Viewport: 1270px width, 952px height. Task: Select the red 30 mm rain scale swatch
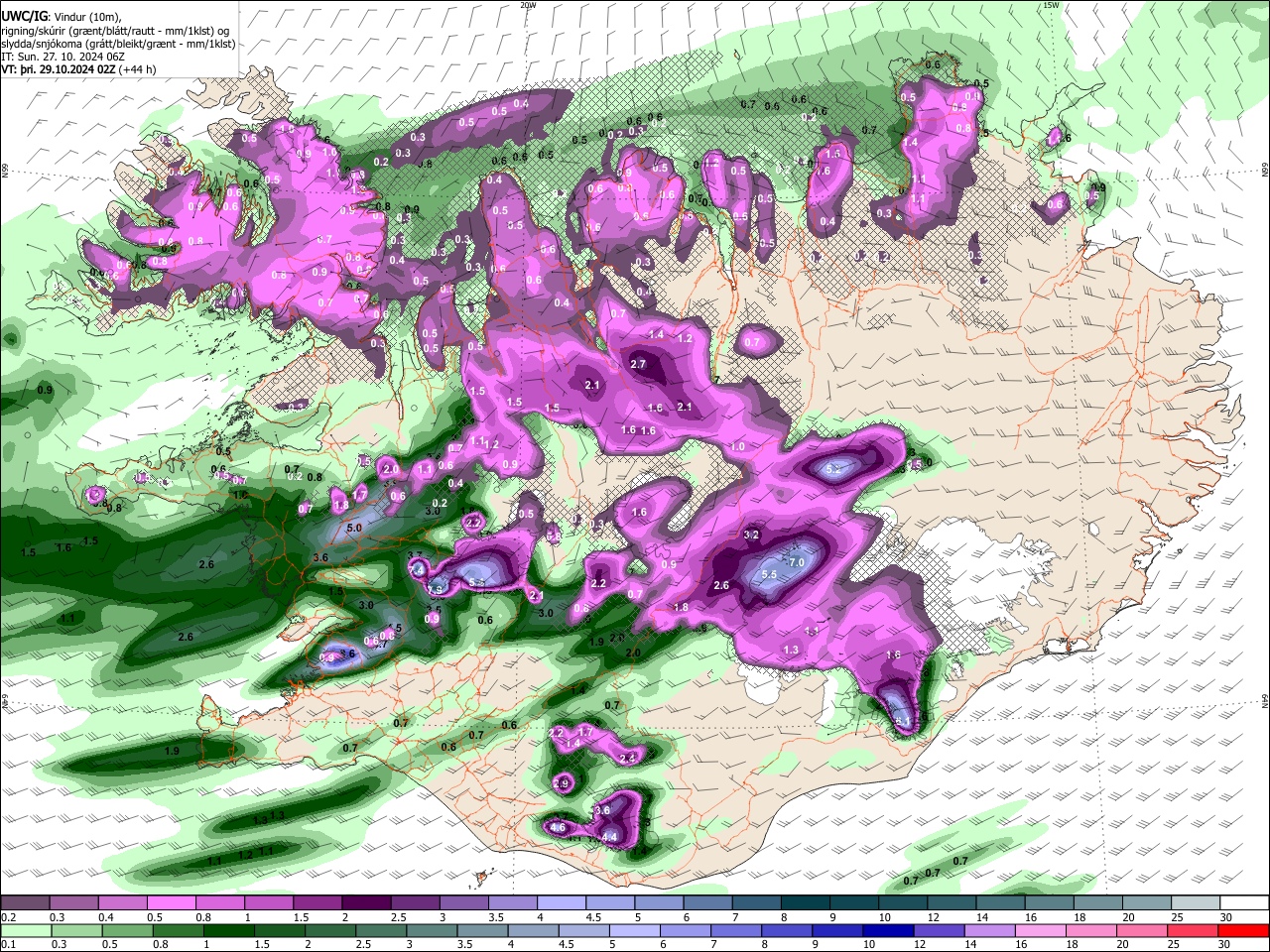[1242, 930]
